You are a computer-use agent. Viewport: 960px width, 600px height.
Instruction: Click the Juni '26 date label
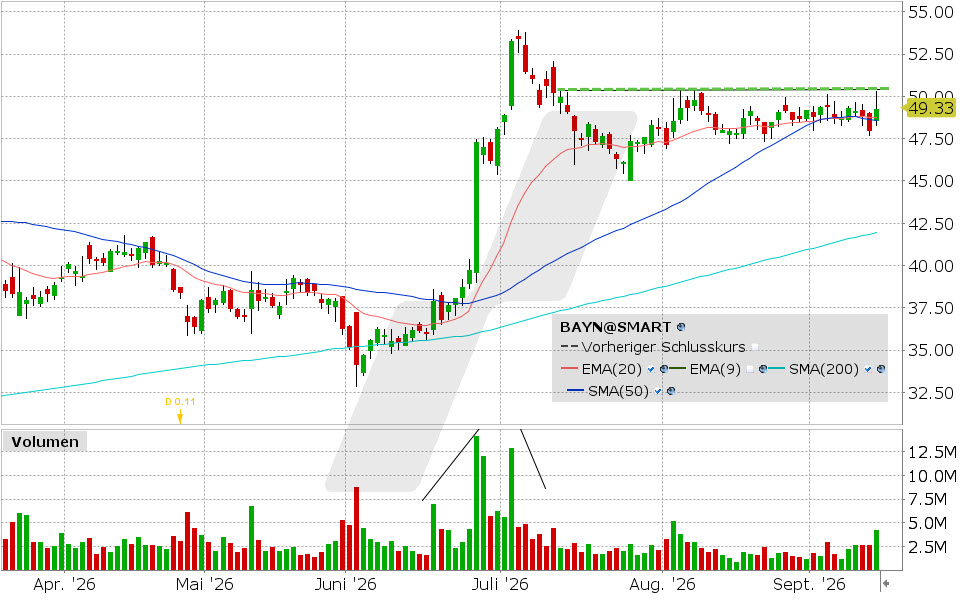[x=345, y=584]
